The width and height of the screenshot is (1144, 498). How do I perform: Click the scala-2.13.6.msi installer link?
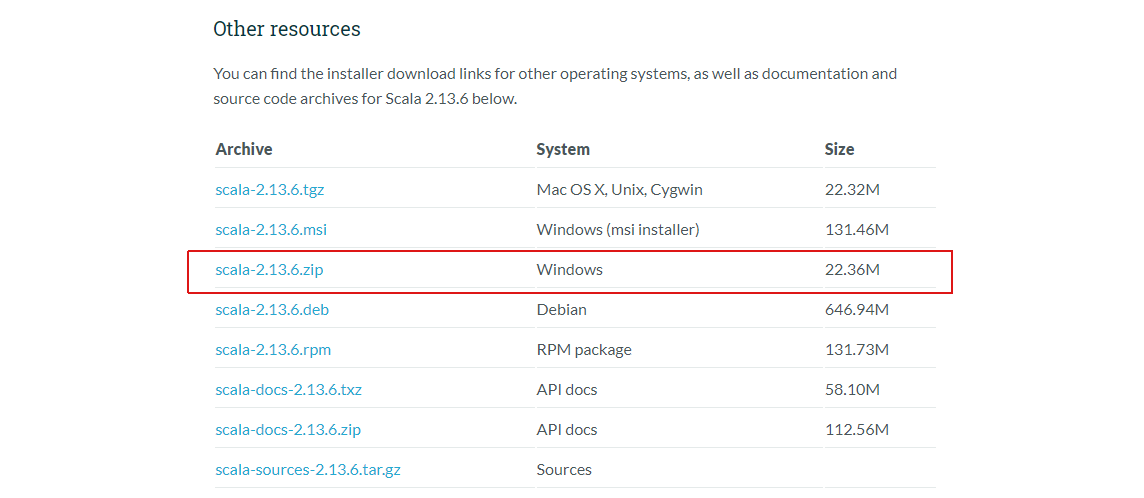click(271, 229)
